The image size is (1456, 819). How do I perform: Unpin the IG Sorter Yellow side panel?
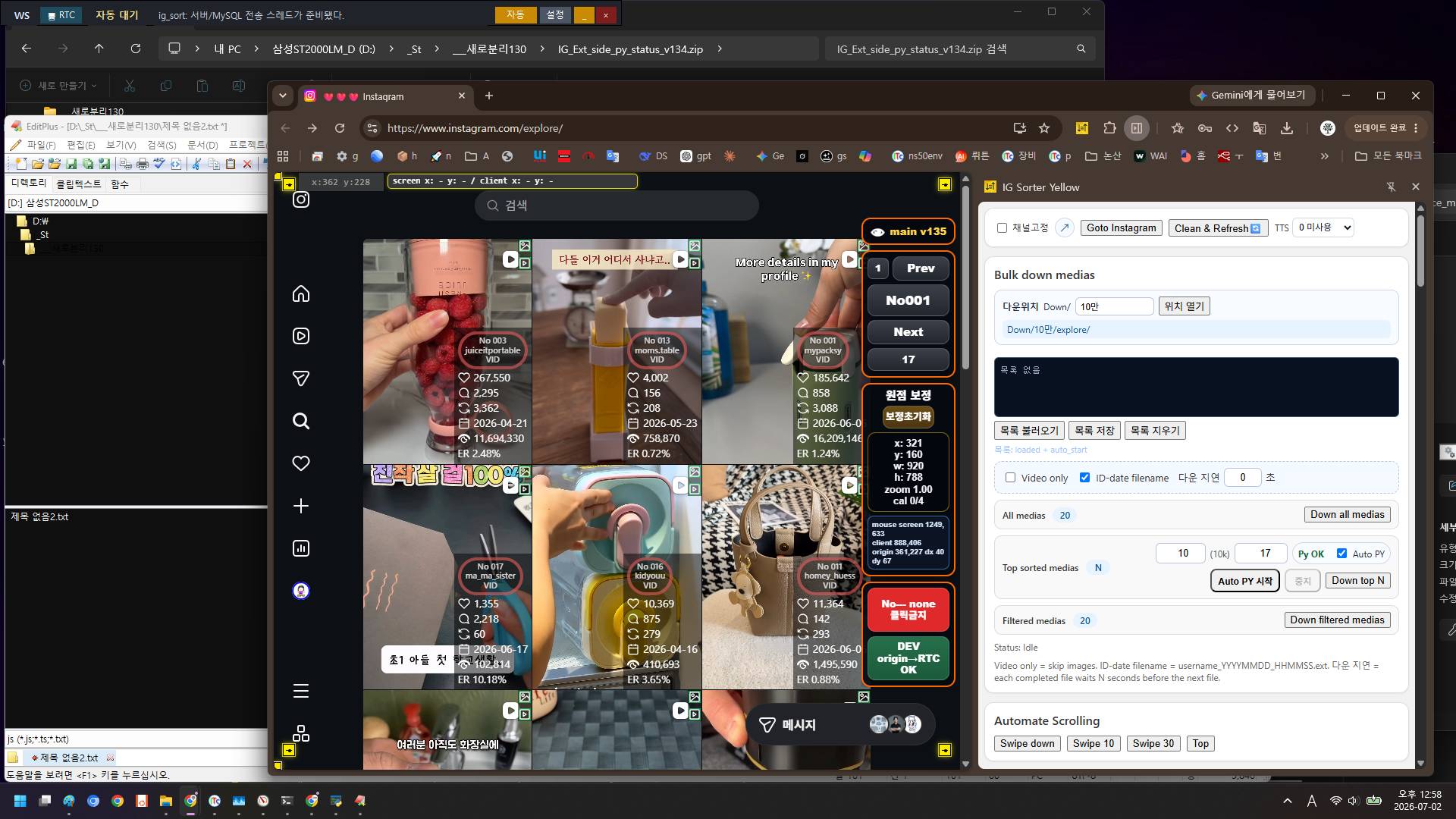(1391, 187)
